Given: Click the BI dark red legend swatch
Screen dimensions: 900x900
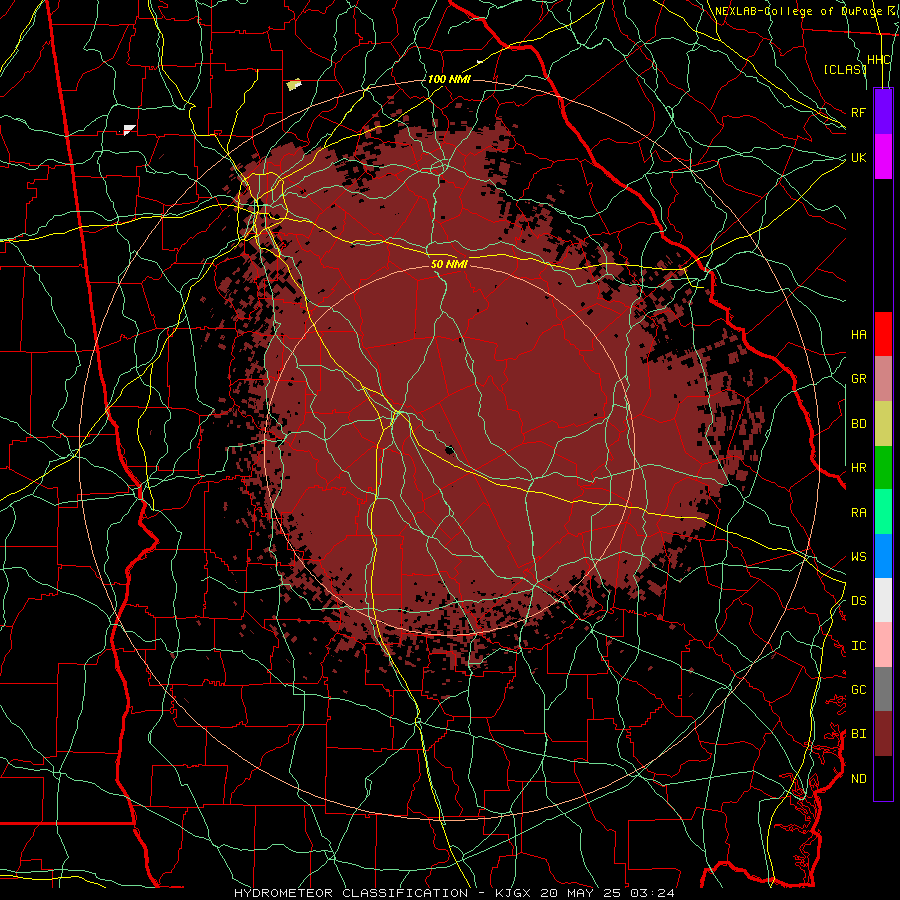Looking at the screenshot, I should 883,734.
